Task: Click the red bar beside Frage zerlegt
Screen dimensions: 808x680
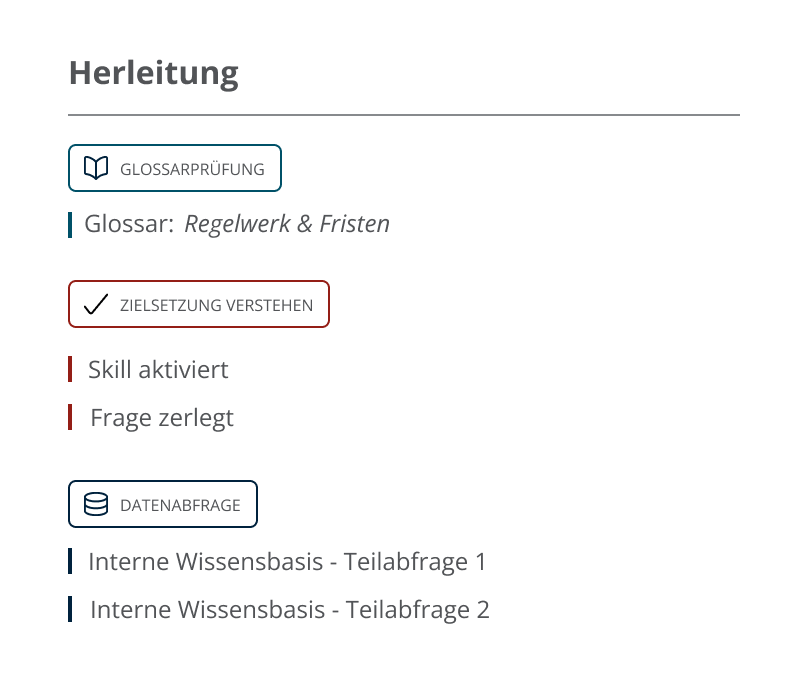Action: point(70,417)
